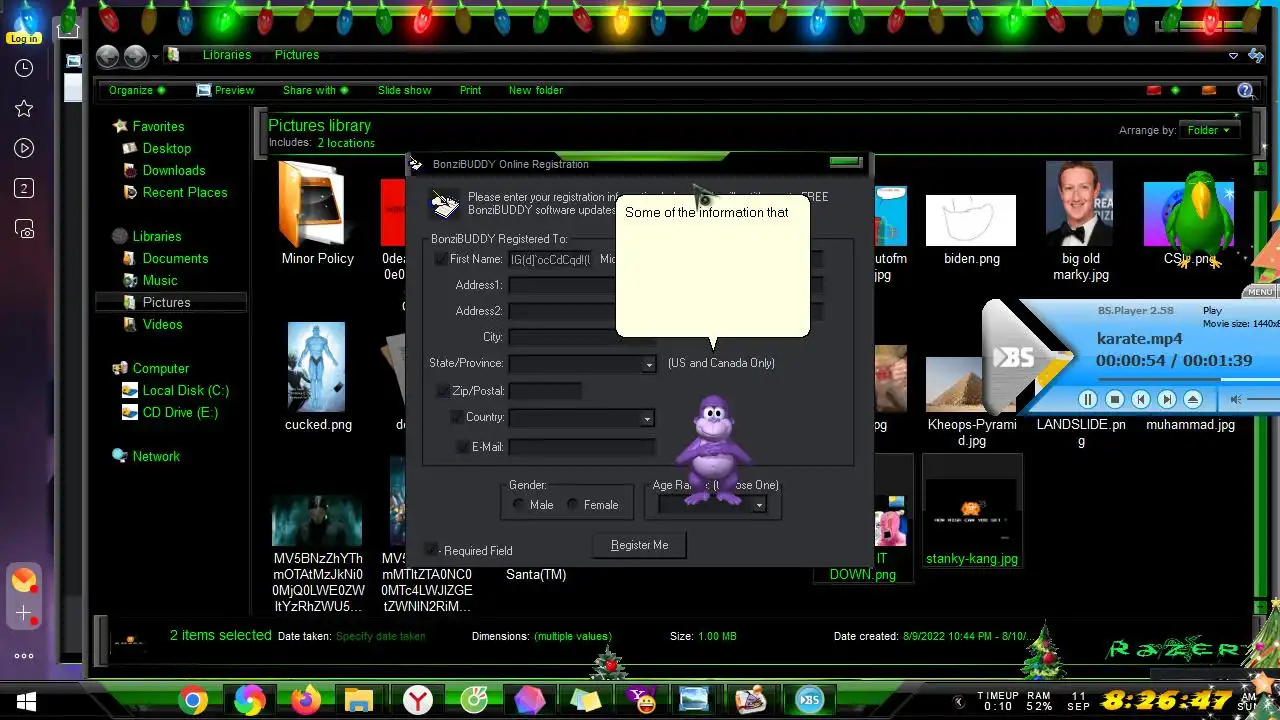Select Documents library in sidebar
Screen dimensions: 1280x720
pyautogui.click(x=175, y=258)
